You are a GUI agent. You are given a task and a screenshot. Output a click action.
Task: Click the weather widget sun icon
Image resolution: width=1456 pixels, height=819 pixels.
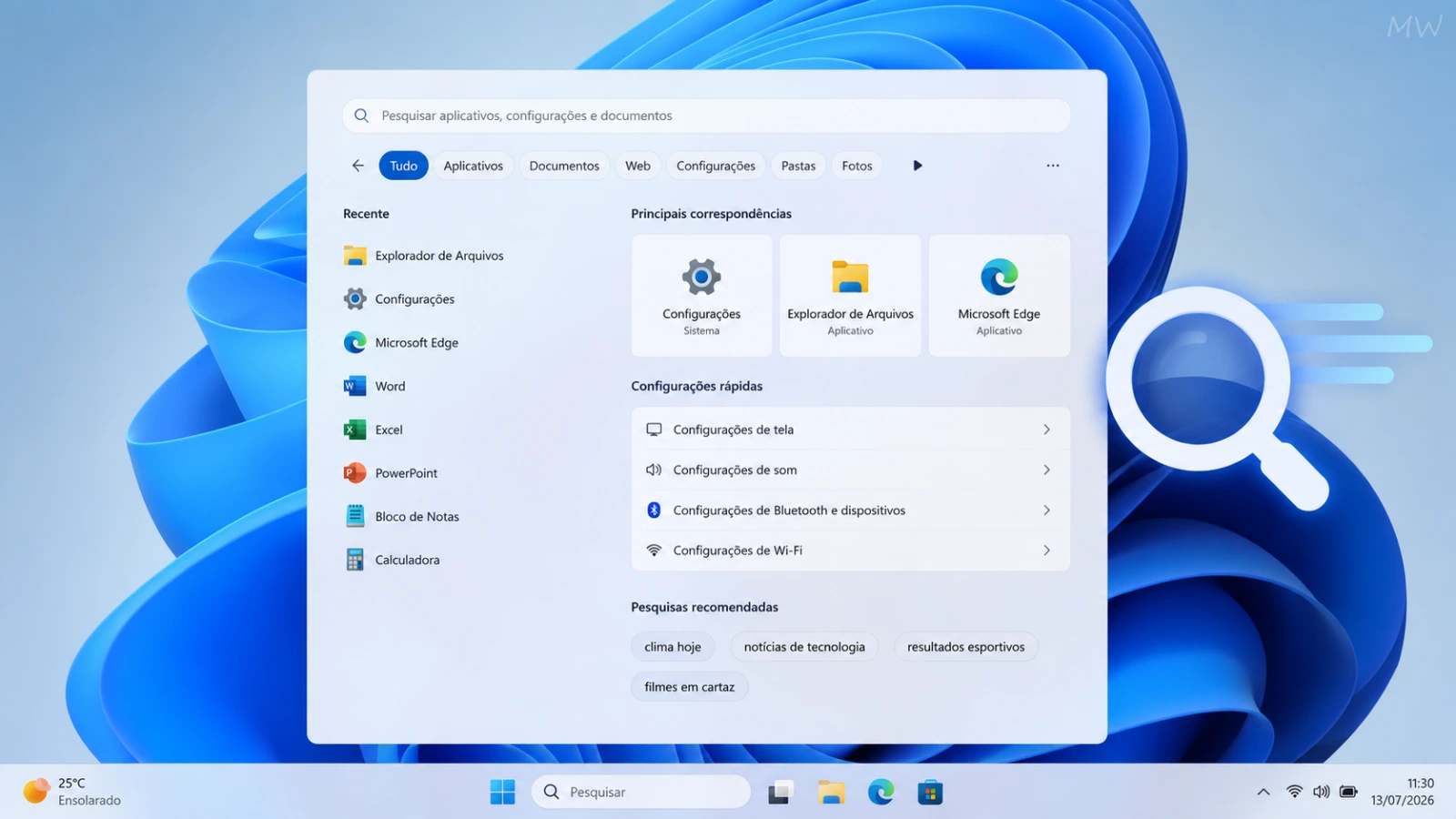coord(36,791)
